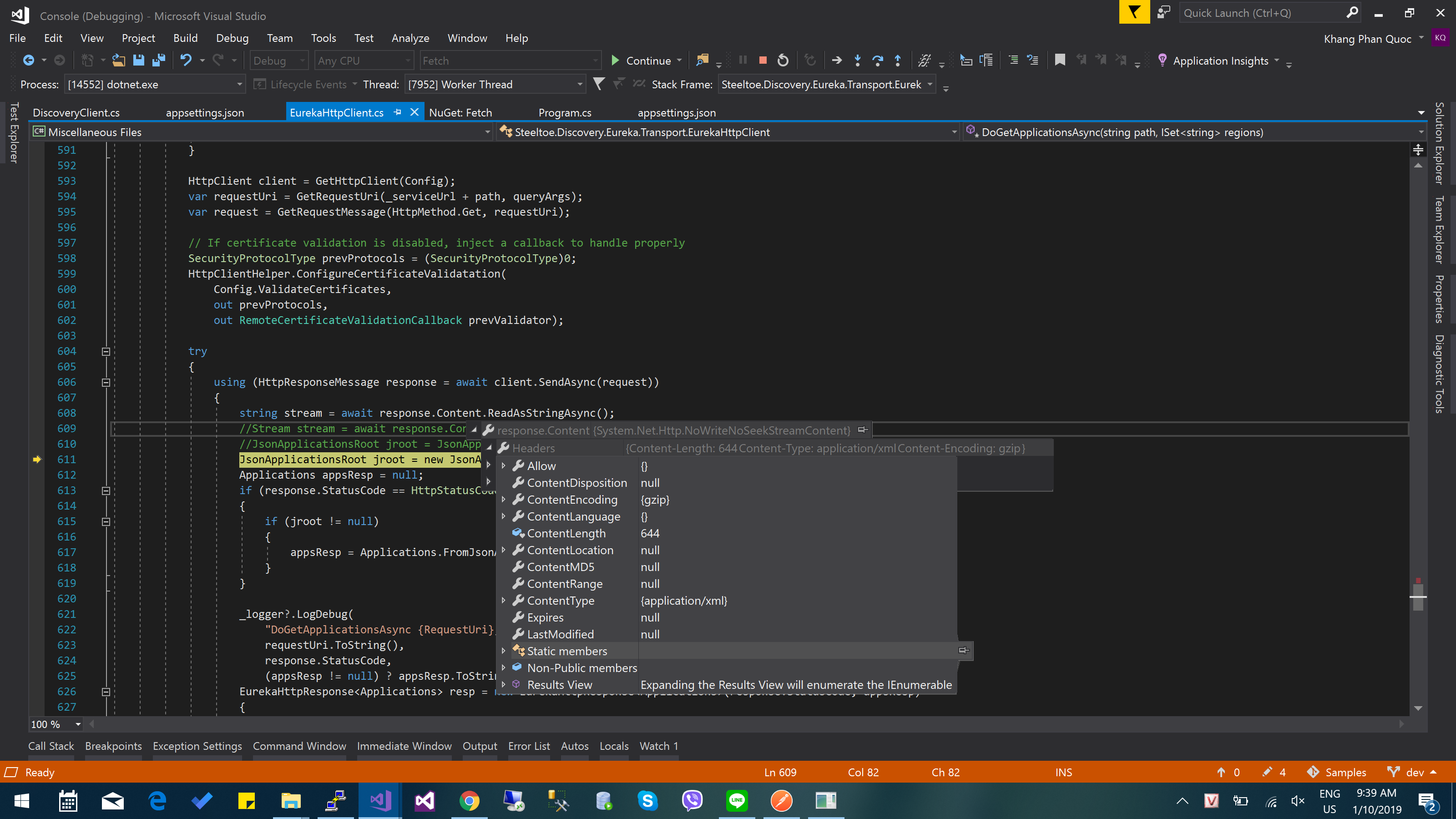The height and width of the screenshot is (819, 1456).
Task: Click the Step Into arrow icon
Action: pos(857,61)
